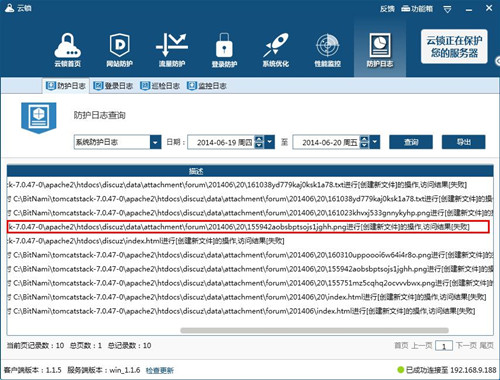The width and height of the screenshot is (500, 380).
Task: Open the start date calendar dropdown
Action: (x=270, y=142)
